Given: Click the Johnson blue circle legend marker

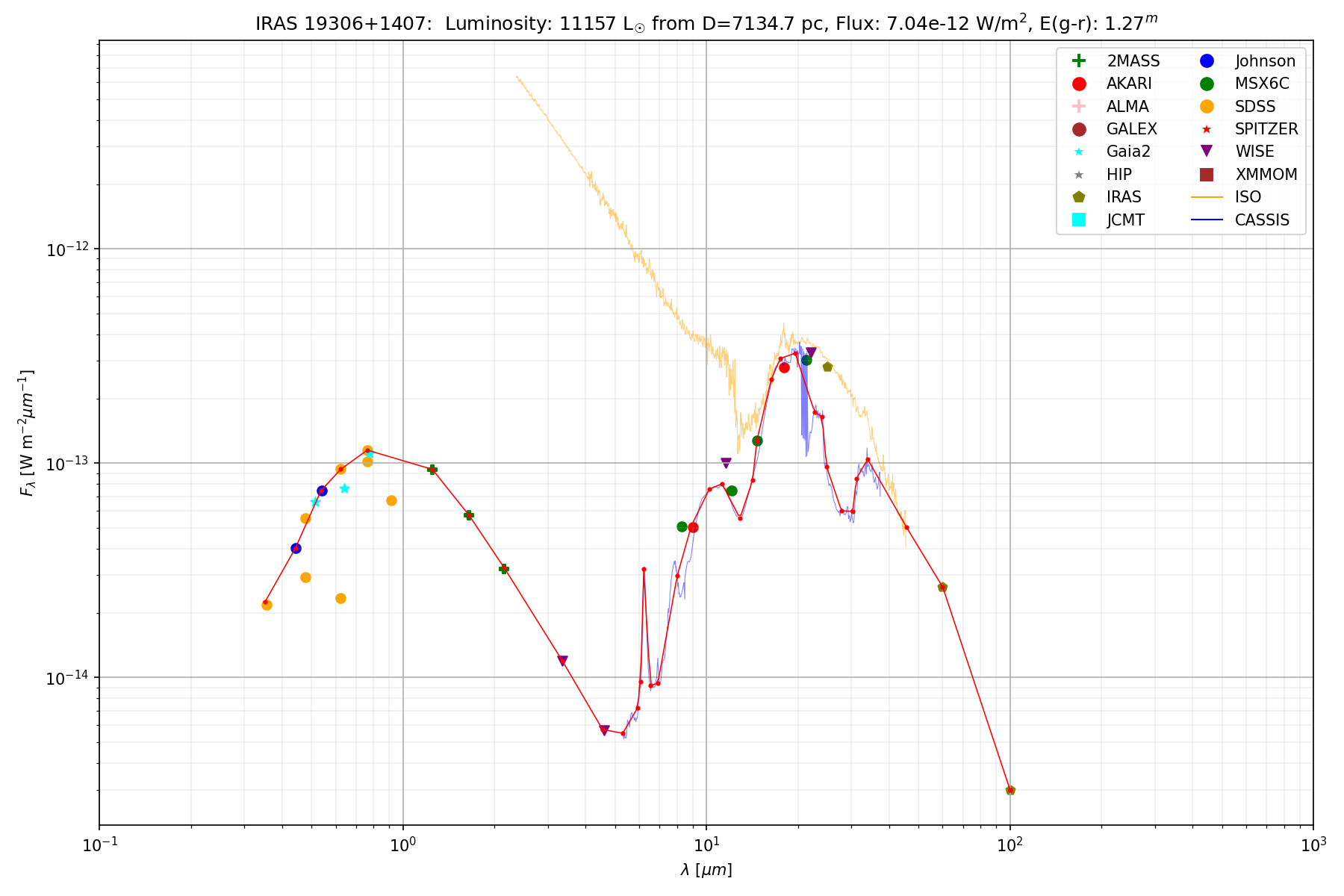Looking at the screenshot, I should click(1206, 61).
